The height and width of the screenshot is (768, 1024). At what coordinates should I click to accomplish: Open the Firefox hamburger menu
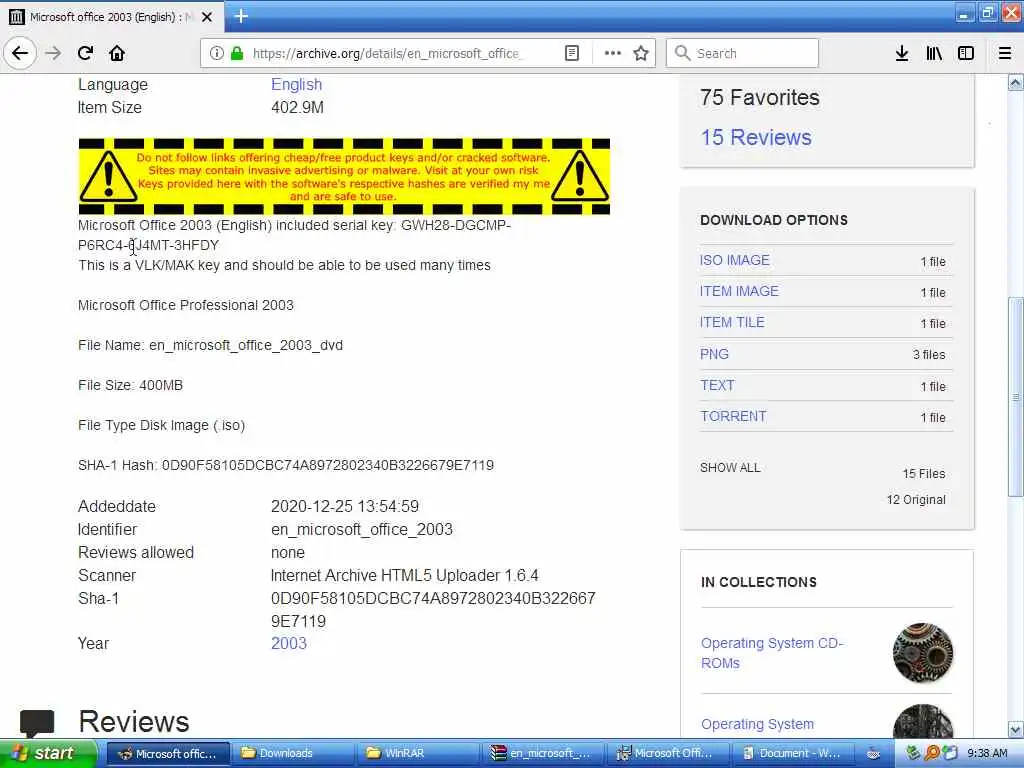pyautogui.click(x=1005, y=53)
